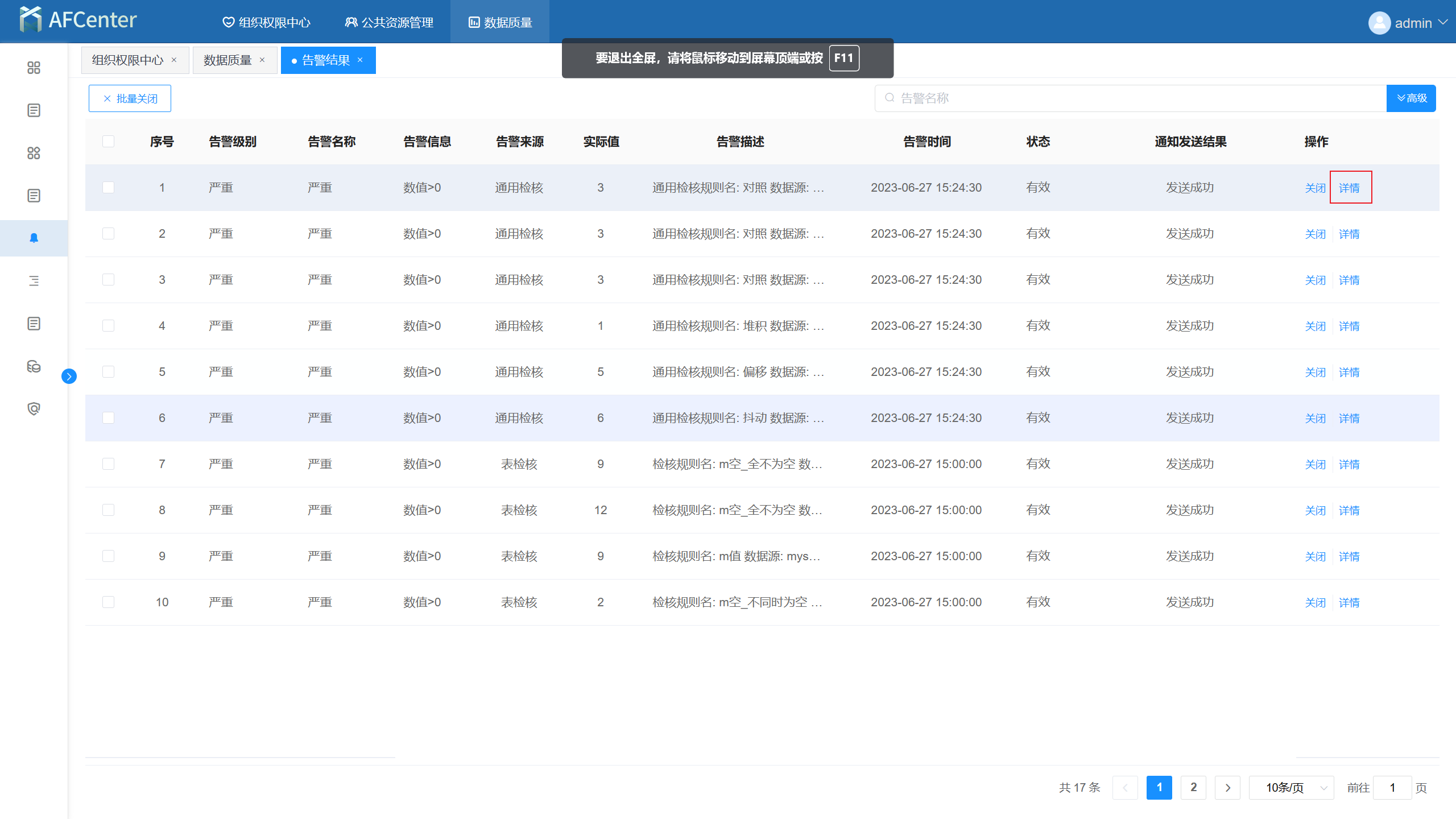
Task: Click the indented list icon in sidebar
Action: tap(34, 281)
